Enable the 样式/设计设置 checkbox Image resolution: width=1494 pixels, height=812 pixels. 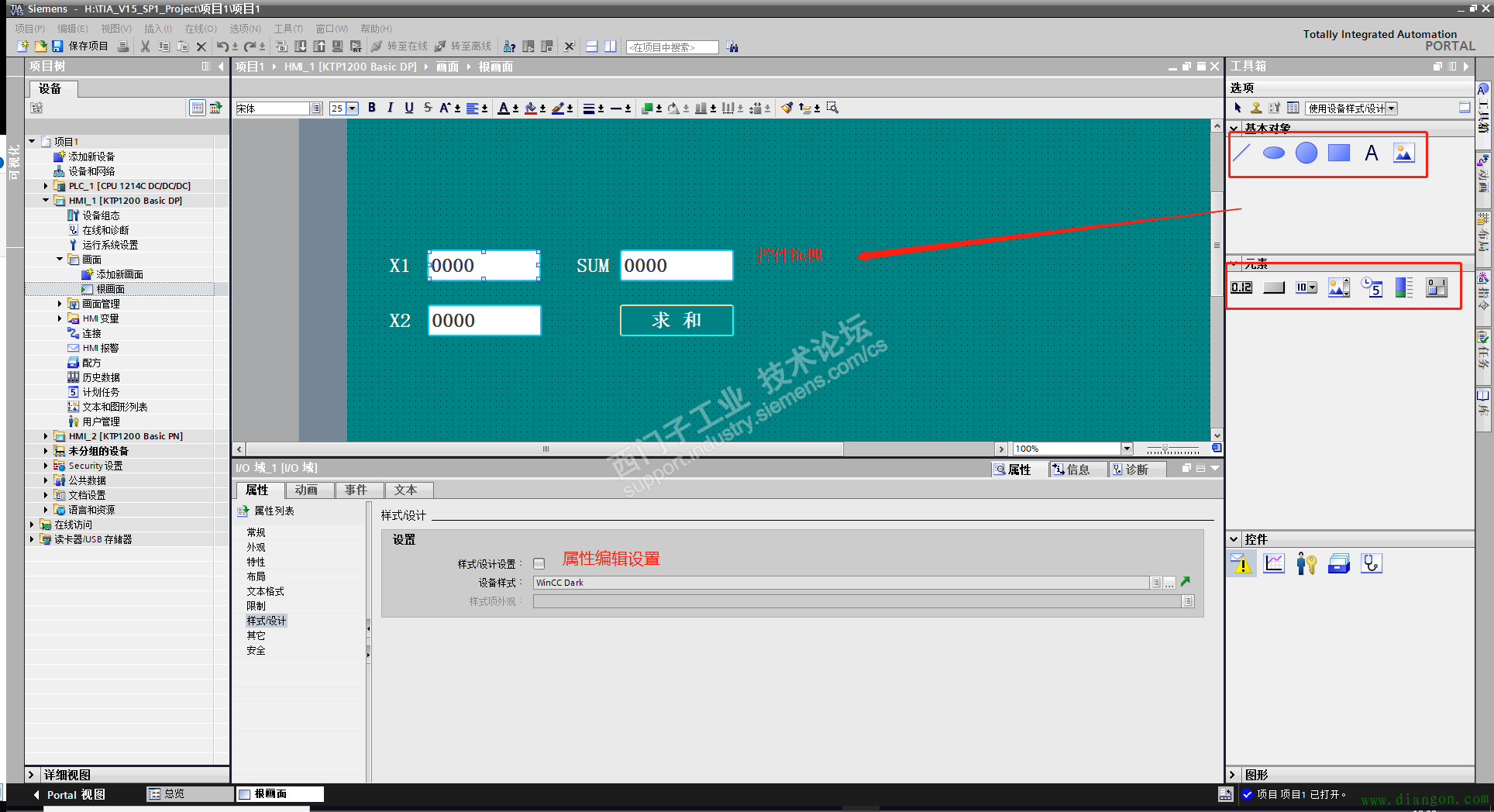coord(539,564)
